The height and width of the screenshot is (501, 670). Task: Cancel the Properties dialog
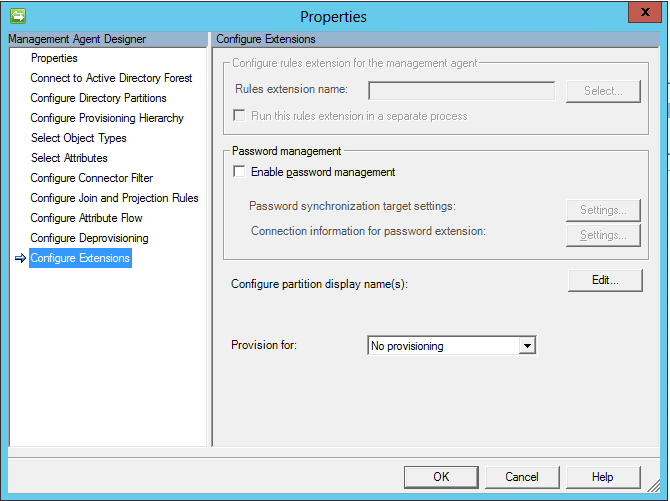(522, 477)
